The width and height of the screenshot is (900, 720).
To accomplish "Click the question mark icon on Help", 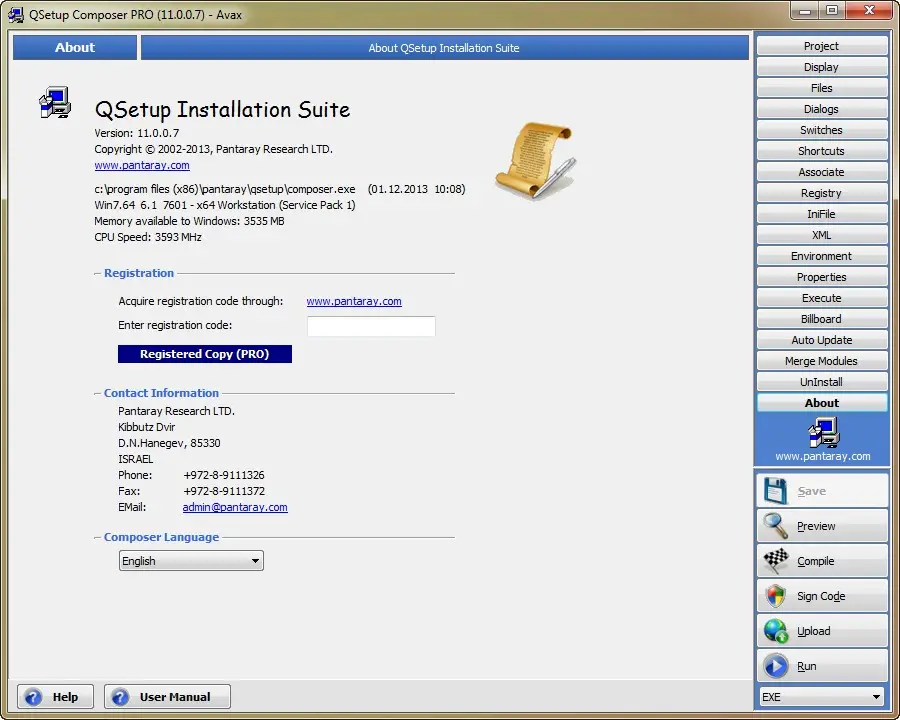I will click(x=33, y=697).
